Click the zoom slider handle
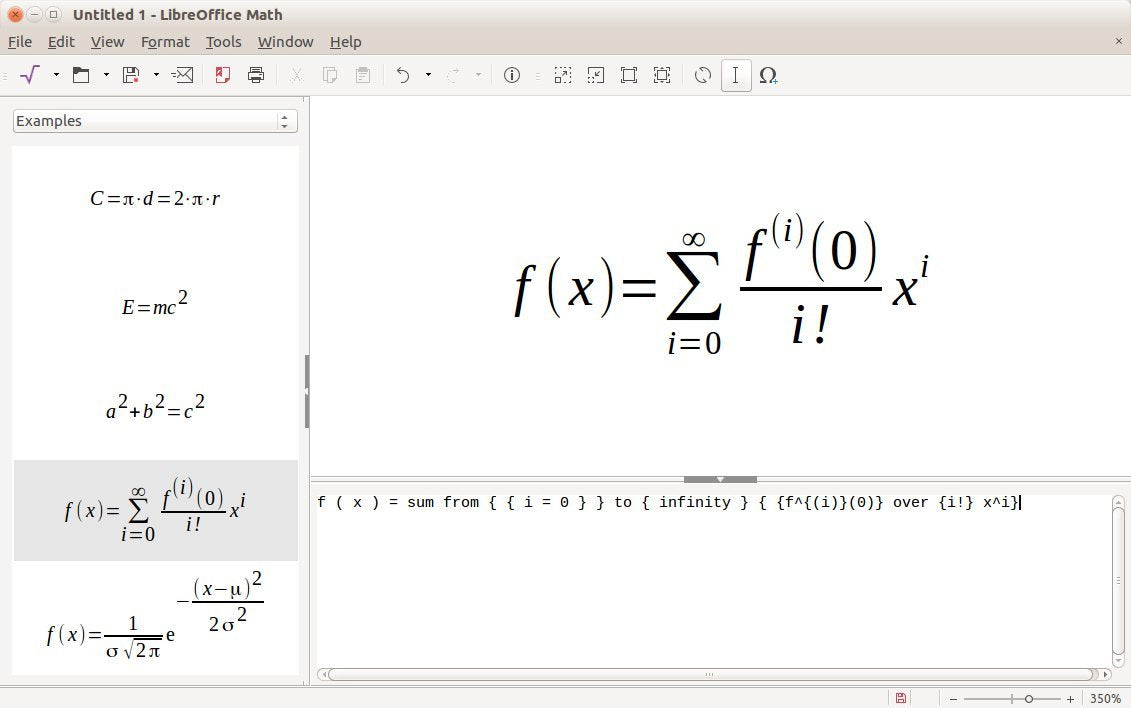1131x708 pixels. [1029, 699]
